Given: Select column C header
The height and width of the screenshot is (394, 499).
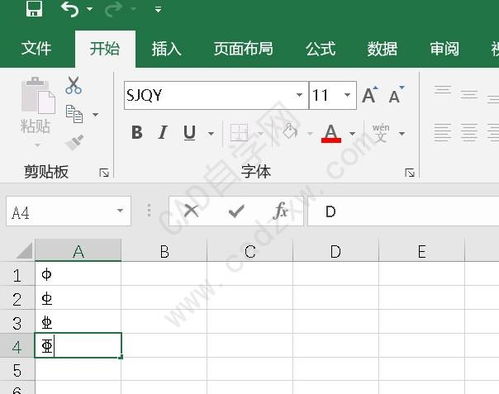Looking at the screenshot, I should 250,251.
